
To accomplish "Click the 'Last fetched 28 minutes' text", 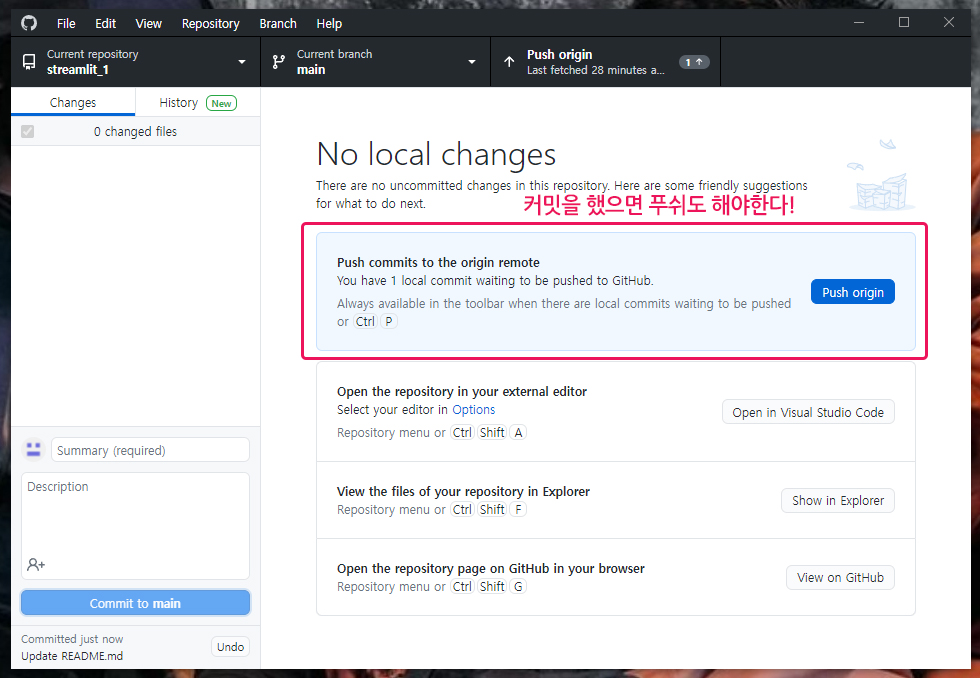I will (596, 70).
